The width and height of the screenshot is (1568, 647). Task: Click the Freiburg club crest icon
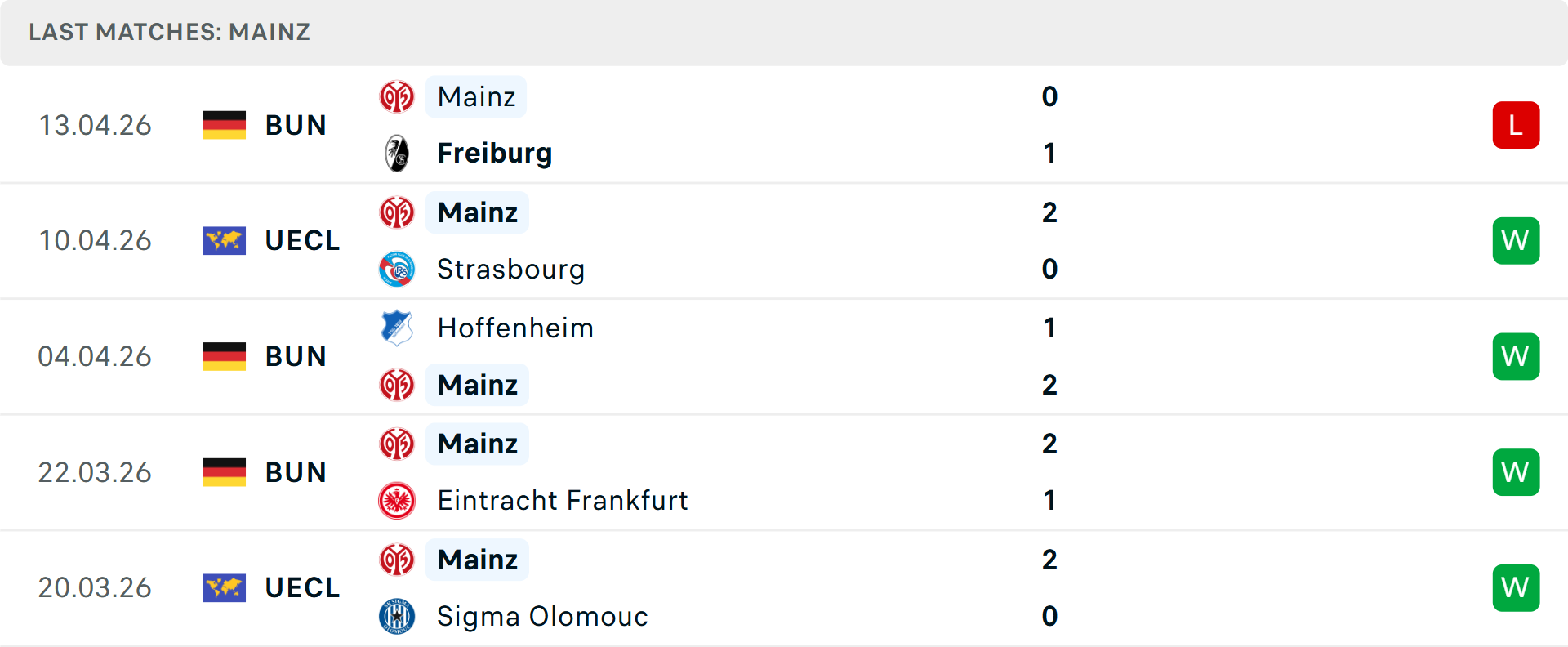click(x=397, y=154)
